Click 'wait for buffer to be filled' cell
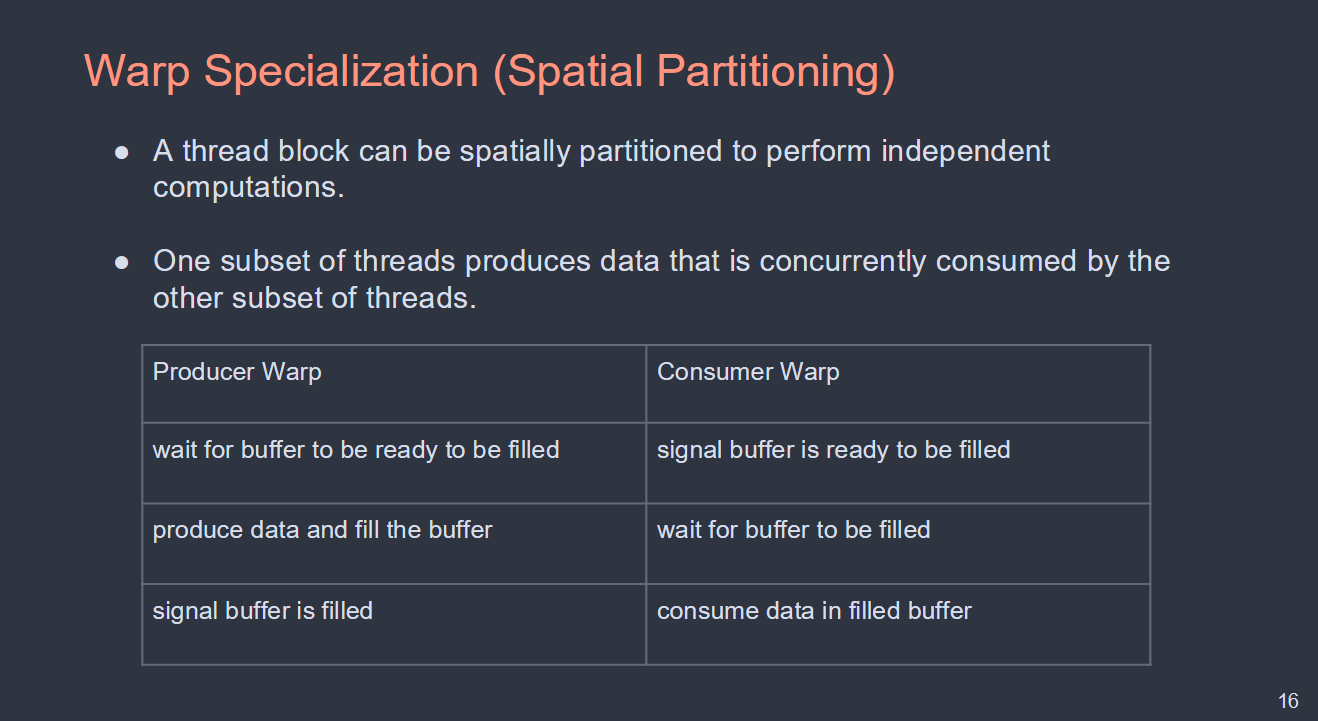 898,544
